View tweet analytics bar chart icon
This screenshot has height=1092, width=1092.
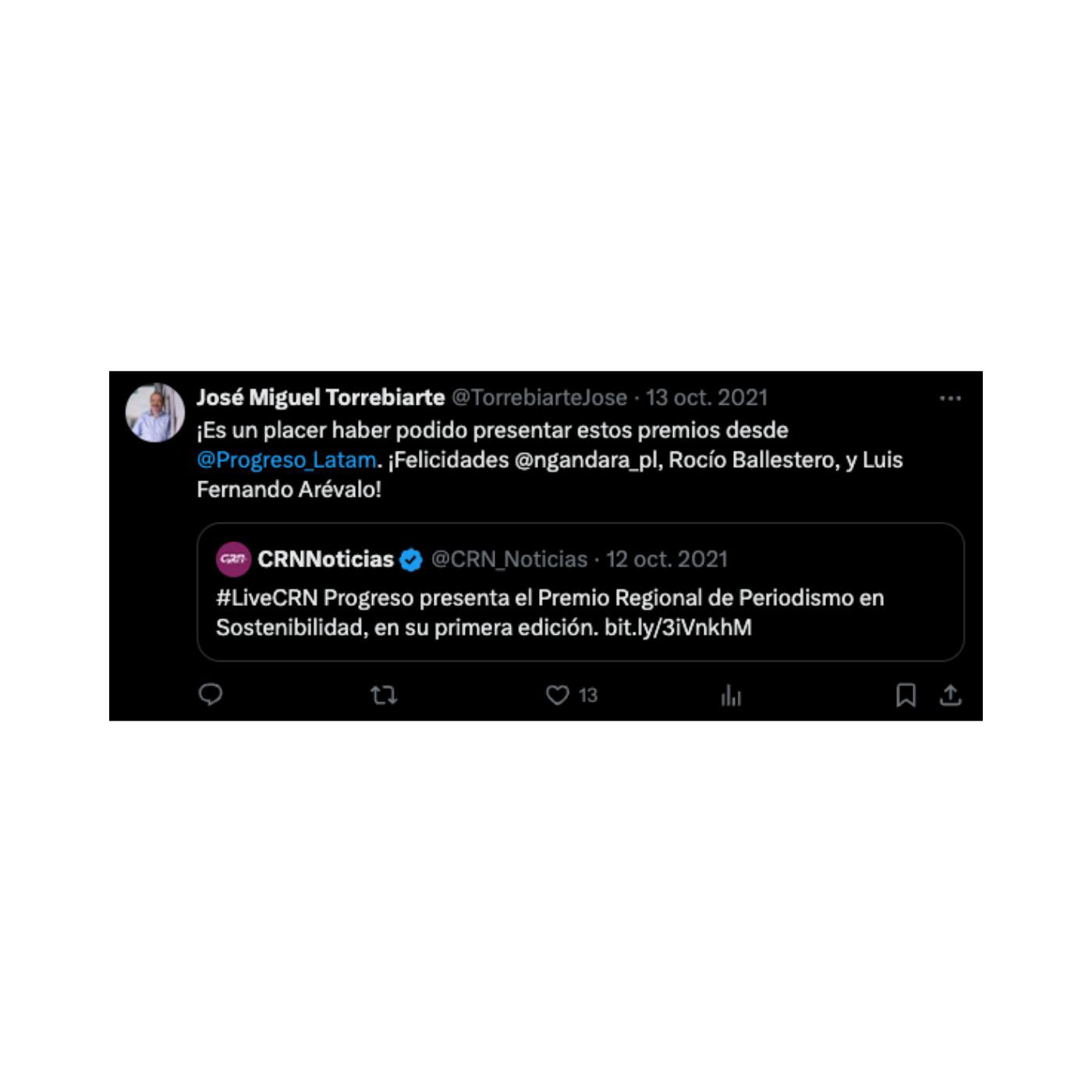point(731,695)
